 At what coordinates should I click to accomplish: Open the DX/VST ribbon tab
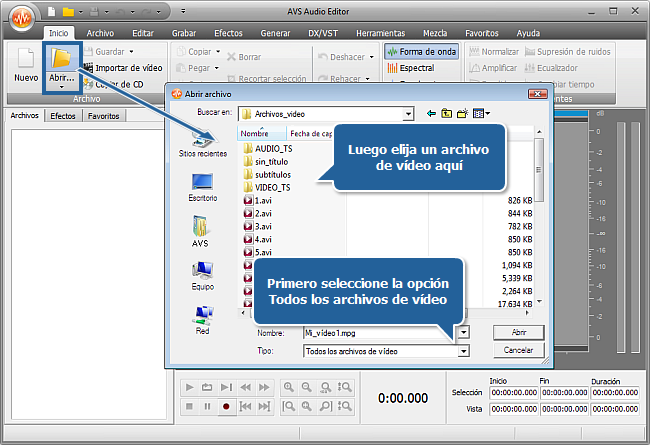point(323,33)
